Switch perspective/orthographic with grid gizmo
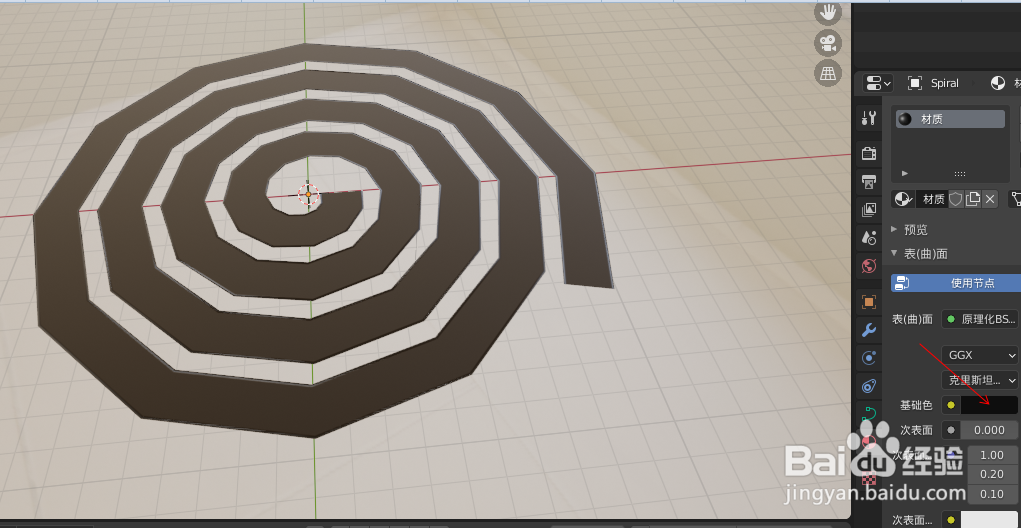This screenshot has height=528, width=1021. click(828, 73)
